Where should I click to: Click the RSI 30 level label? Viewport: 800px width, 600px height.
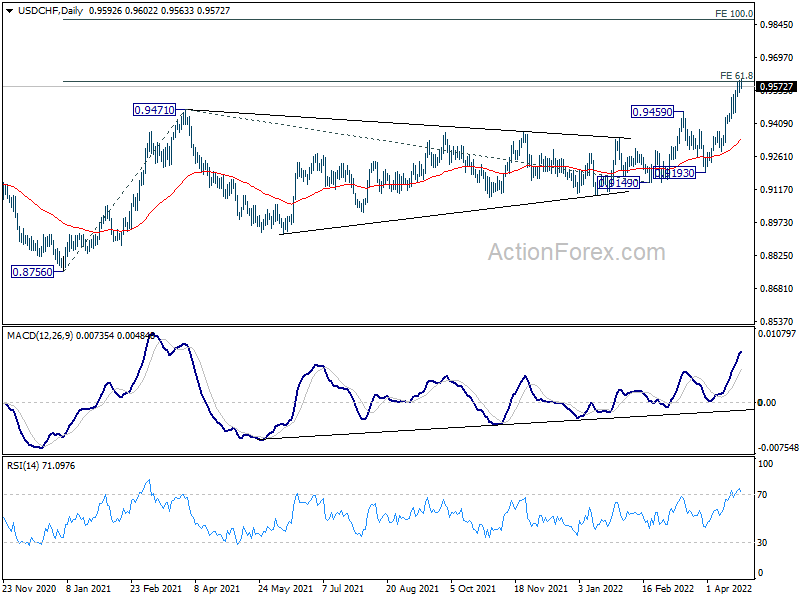coord(762,543)
